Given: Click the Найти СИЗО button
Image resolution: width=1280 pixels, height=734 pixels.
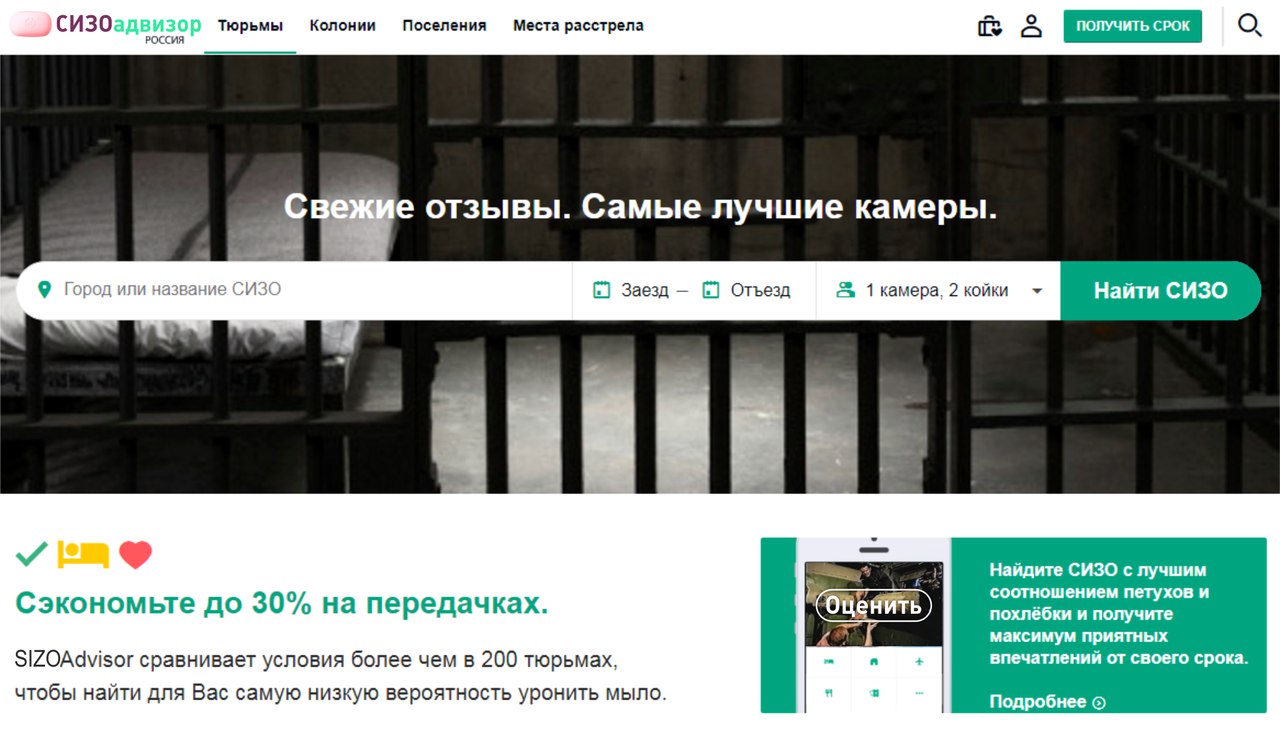Looking at the screenshot, I should pyautogui.click(x=1160, y=291).
